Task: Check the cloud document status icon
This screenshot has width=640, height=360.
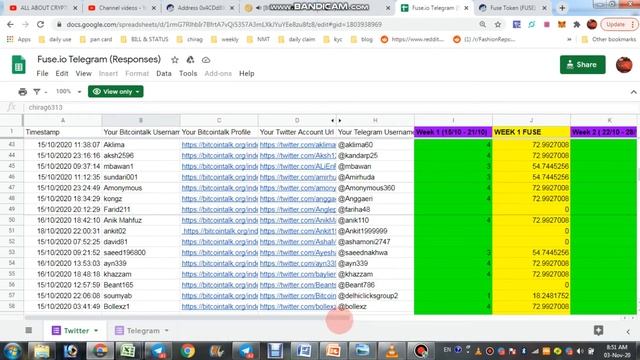Action: (206, 60)
